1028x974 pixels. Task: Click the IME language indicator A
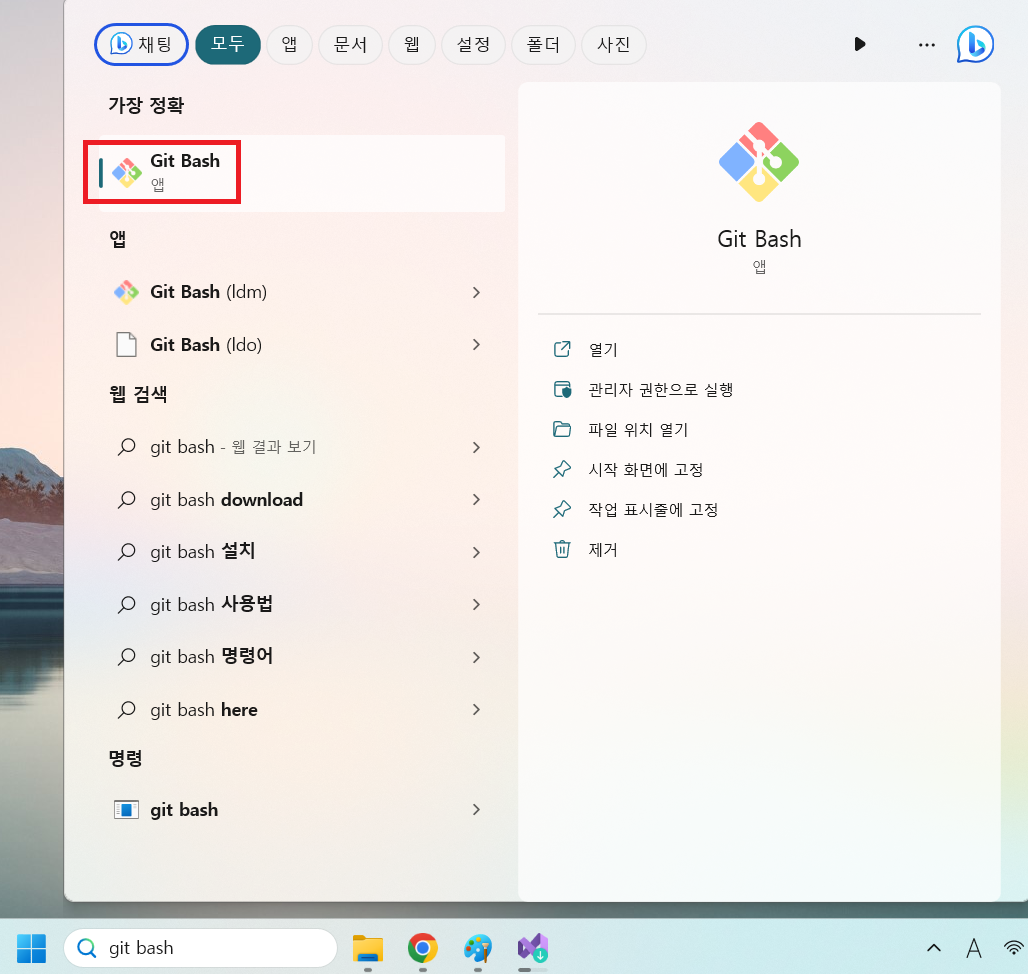974,948
